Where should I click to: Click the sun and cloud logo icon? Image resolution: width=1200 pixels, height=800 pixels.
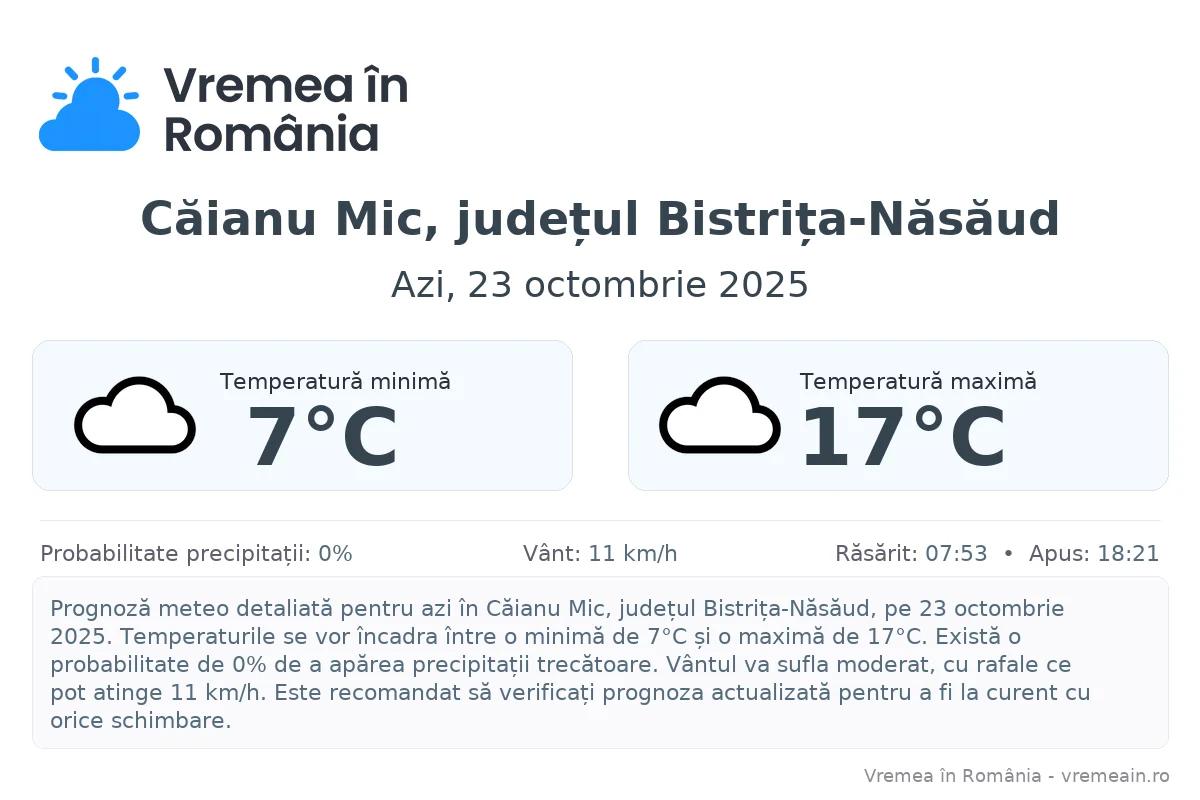(89, 106)
